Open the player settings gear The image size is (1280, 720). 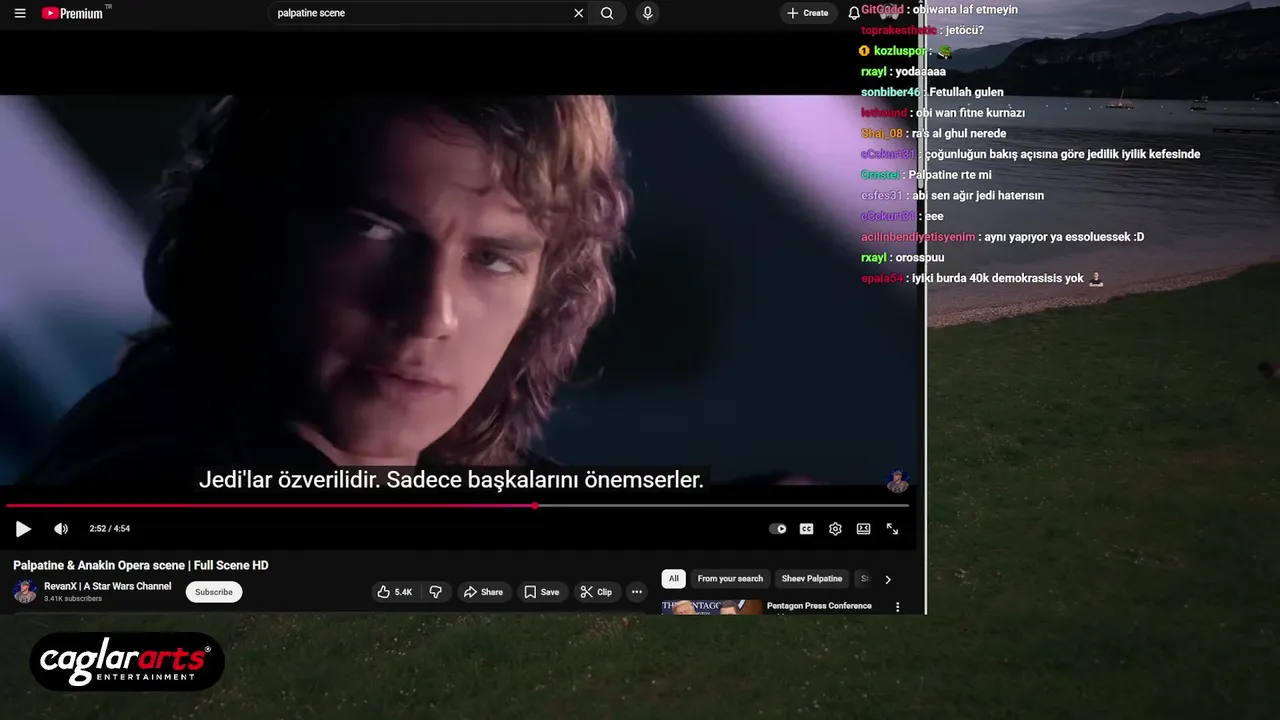pyautogui.click(x=835, y=529)
